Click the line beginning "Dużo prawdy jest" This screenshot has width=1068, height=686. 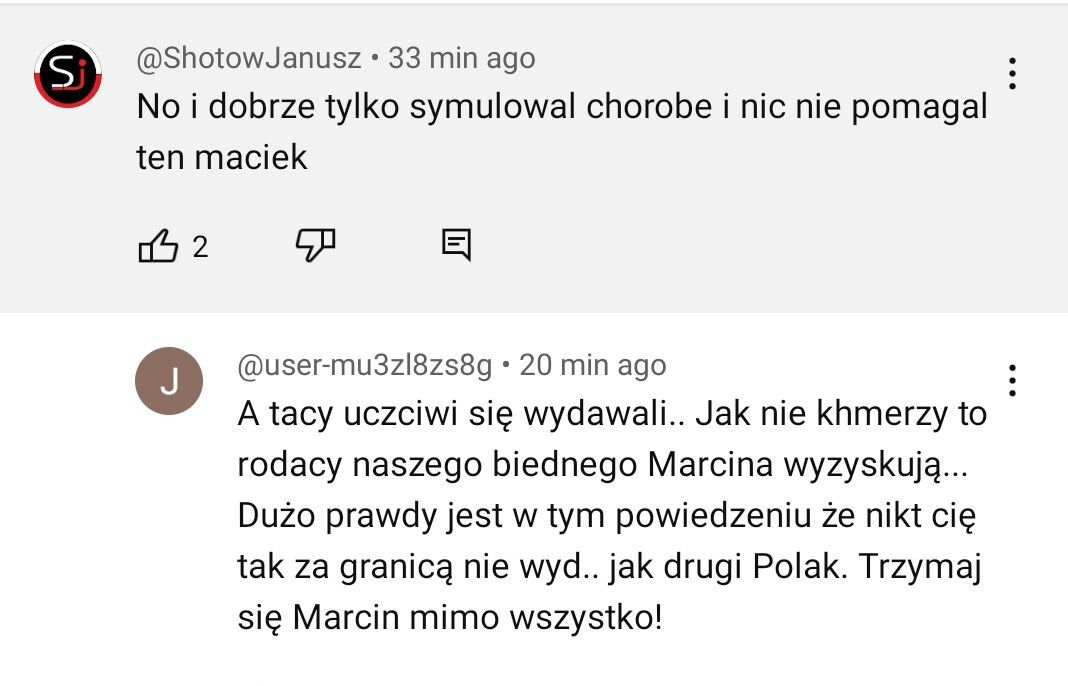[x=606, y=516]
